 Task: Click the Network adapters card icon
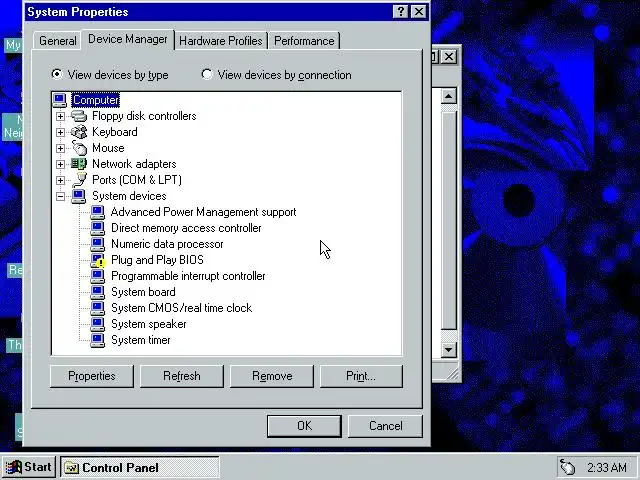pyautogui.click(x=79, y=164)
